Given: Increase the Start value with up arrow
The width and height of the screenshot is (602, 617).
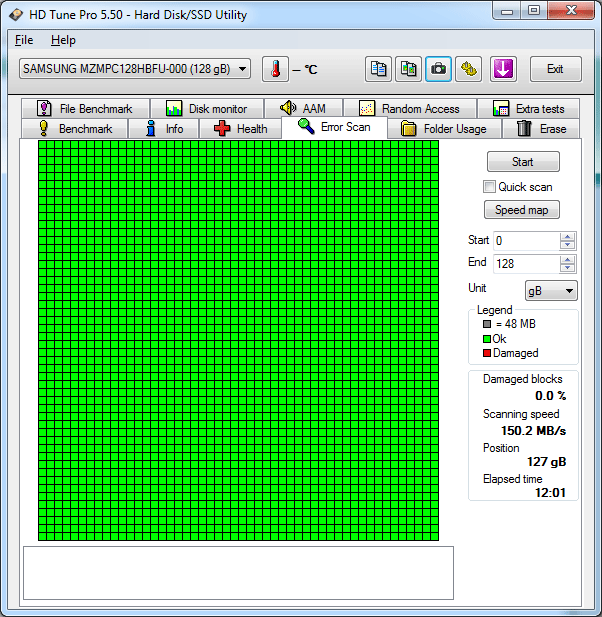Looking at the screenshot, I should tap(567, 237).
